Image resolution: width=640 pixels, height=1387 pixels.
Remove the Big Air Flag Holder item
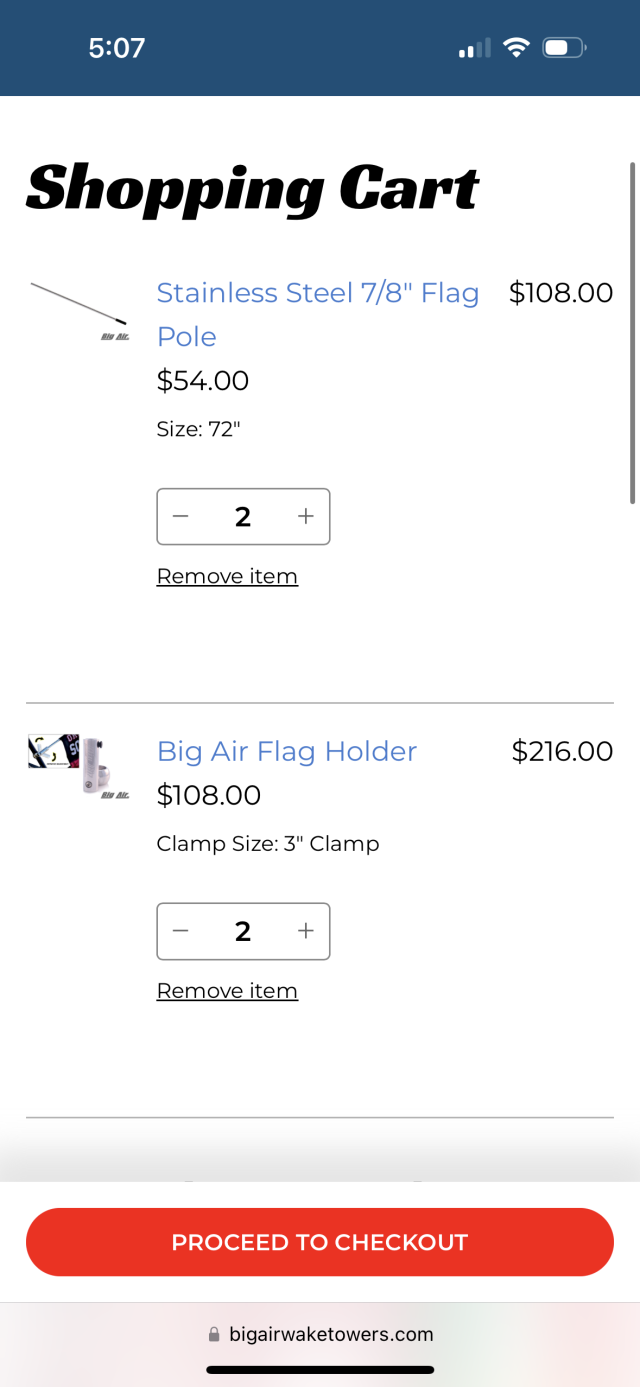click(x=227, y=990)
